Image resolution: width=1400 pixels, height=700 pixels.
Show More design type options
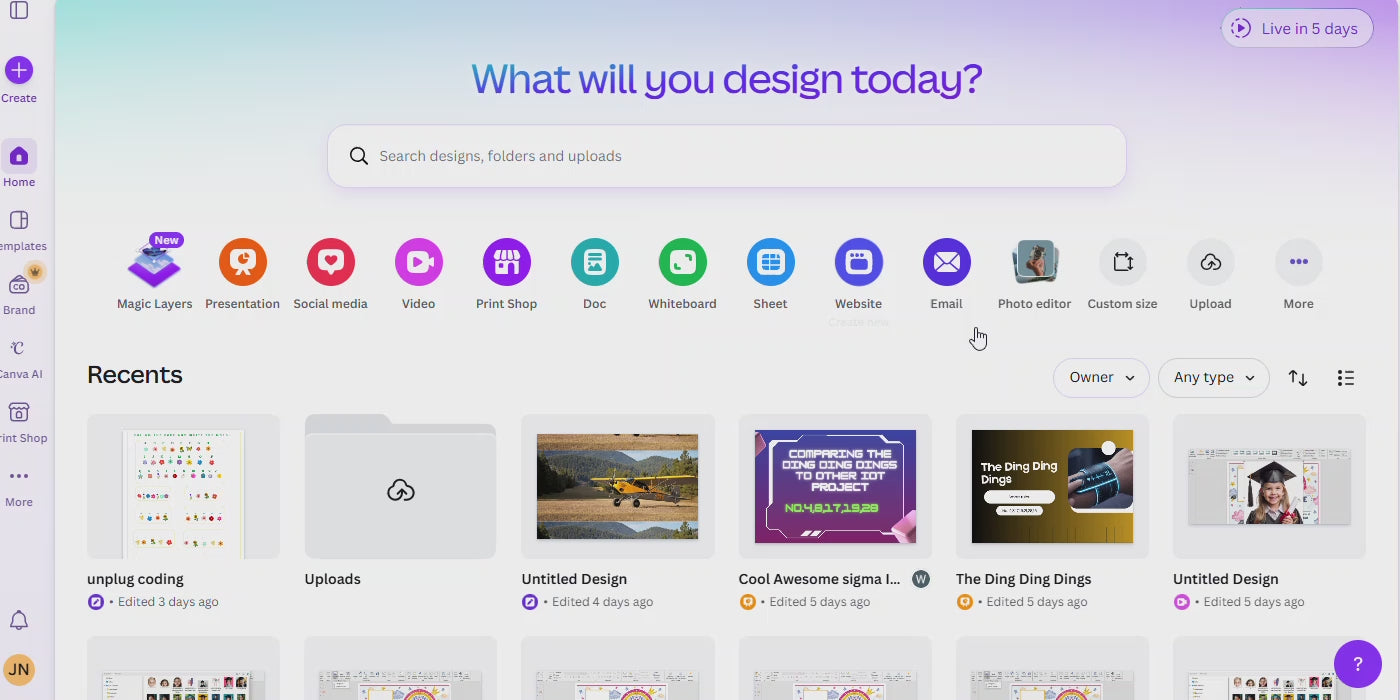click(1298, 263)
